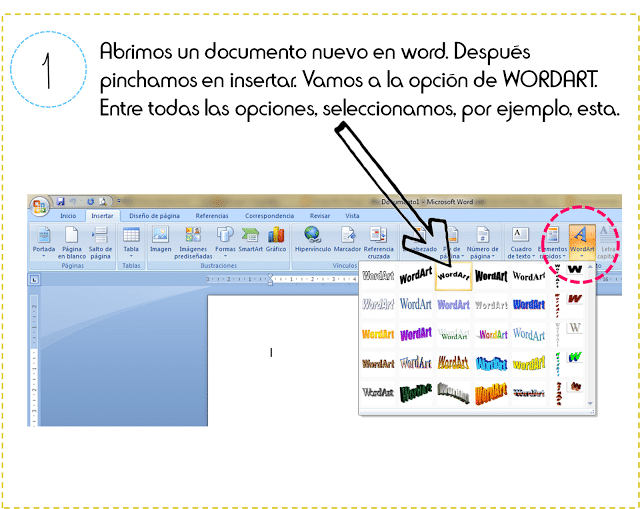
Task: Choose the lavender gradient WordArt style
Action: 453,305
